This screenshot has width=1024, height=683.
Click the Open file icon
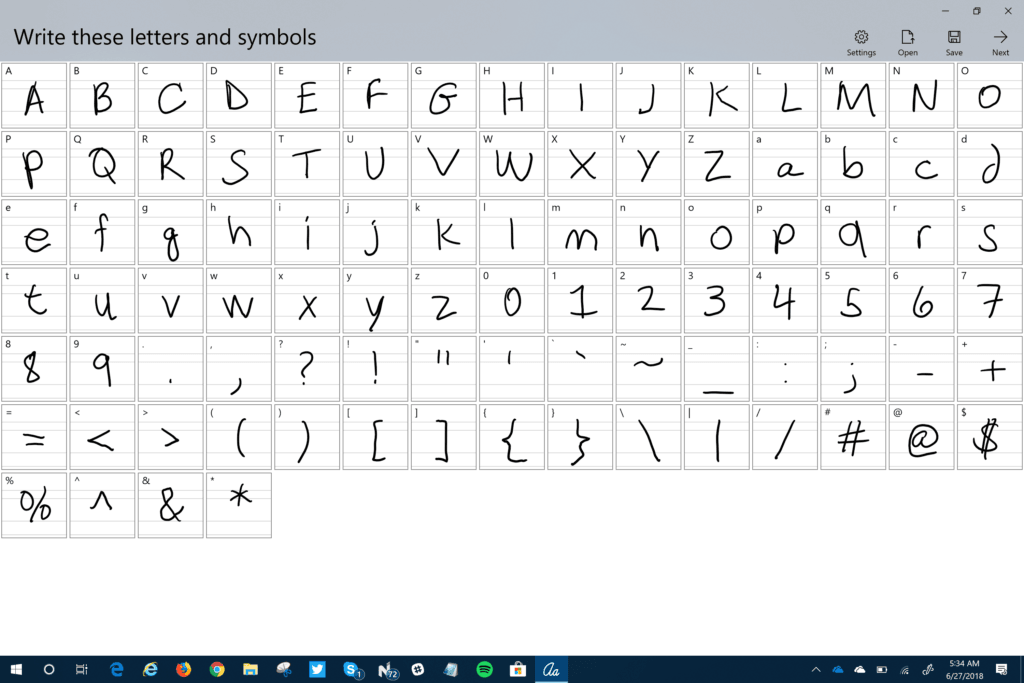(908, 38)
